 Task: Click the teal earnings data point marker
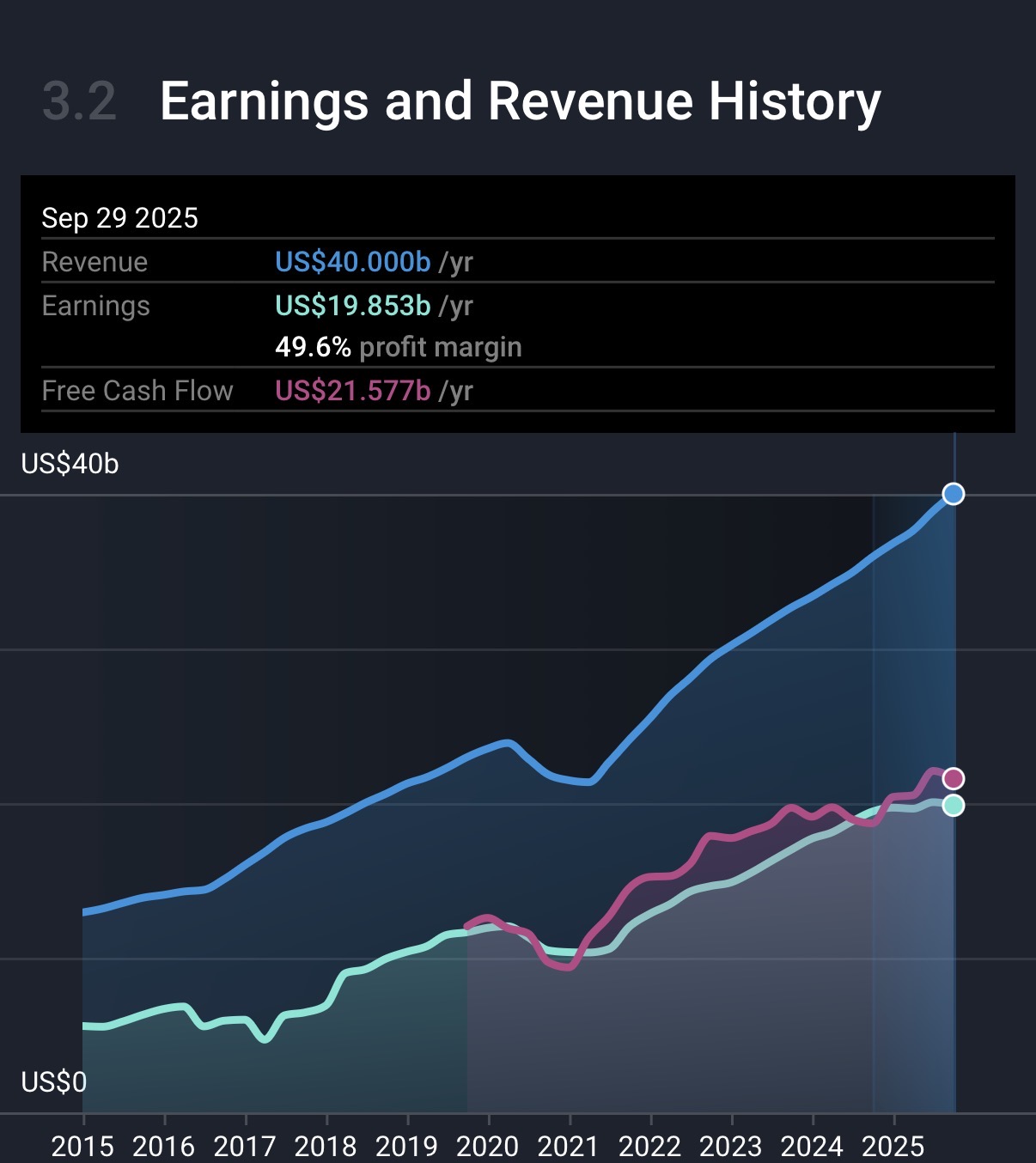coord(953,806)
